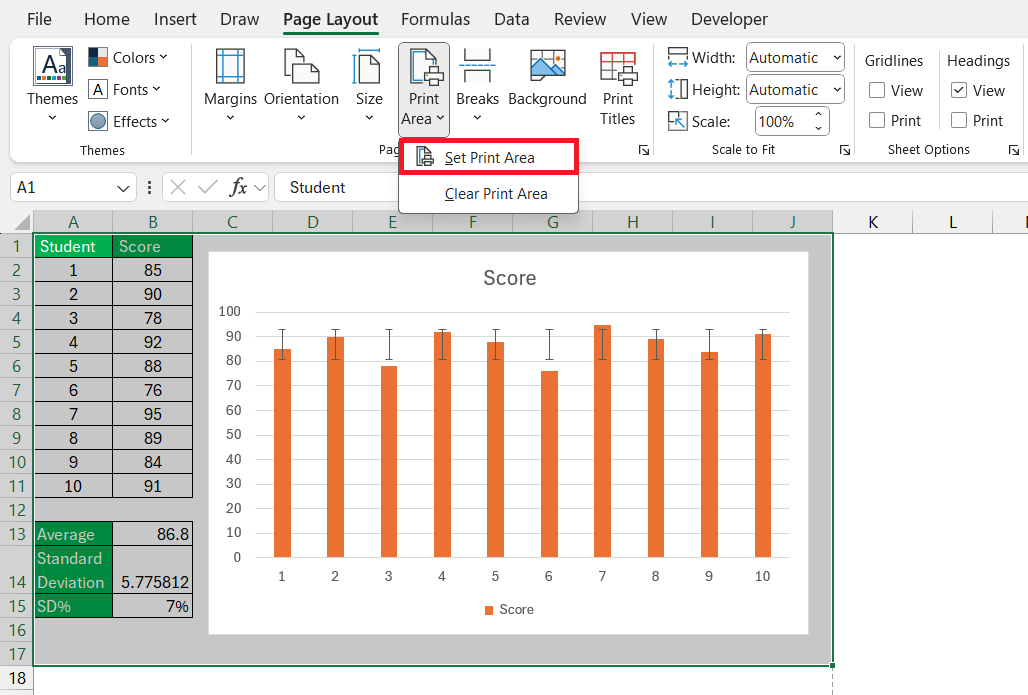The width and height of the screenshot is (1028, 695).
Task: Click the Scale percentage icon
Action: tap(677, 121)
